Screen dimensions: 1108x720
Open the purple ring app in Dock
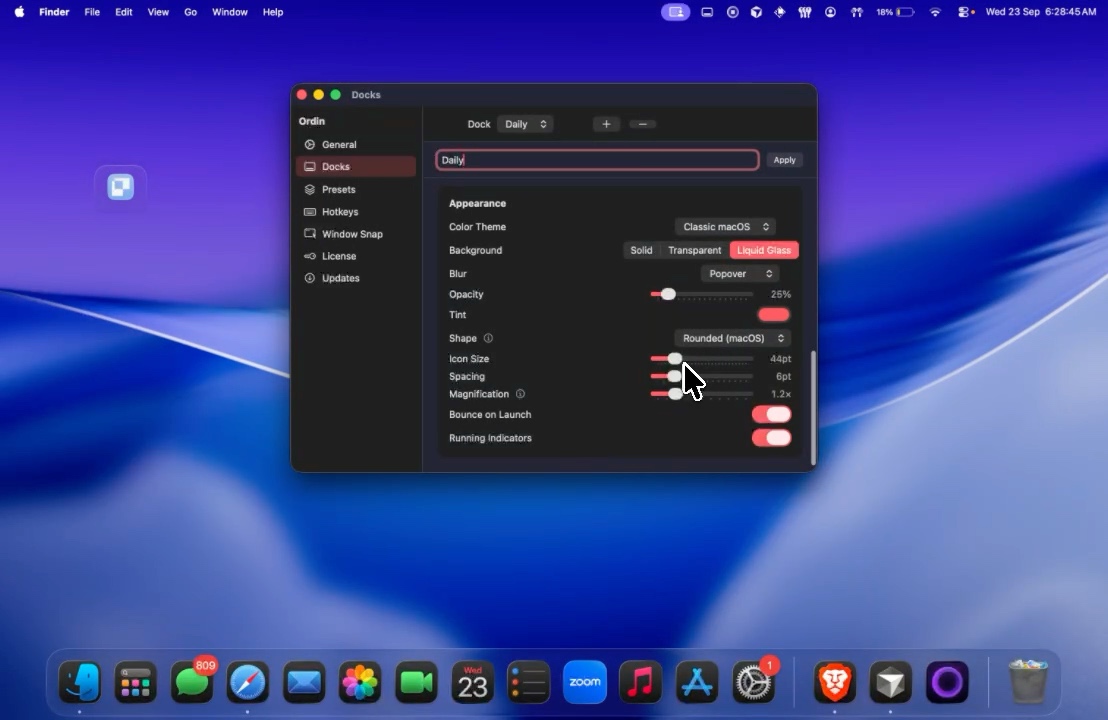tap(947, 683)
